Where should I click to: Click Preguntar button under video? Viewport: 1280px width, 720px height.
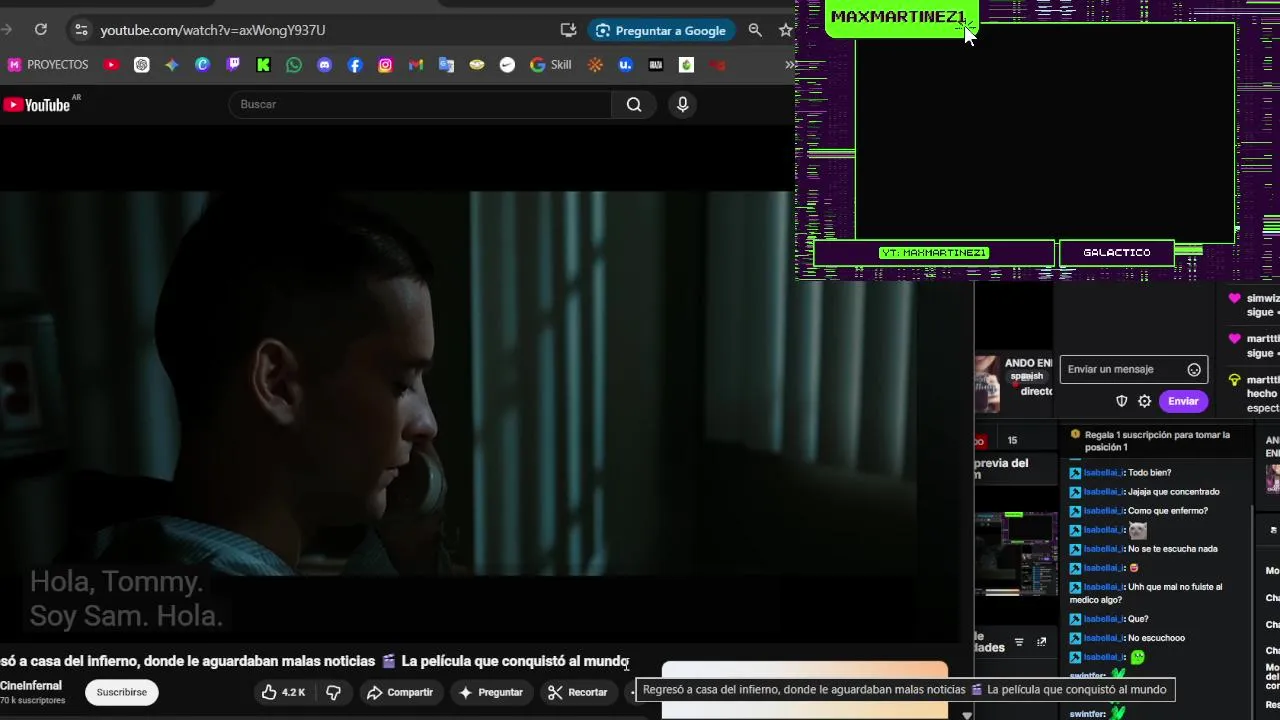[x=491, y=692]
